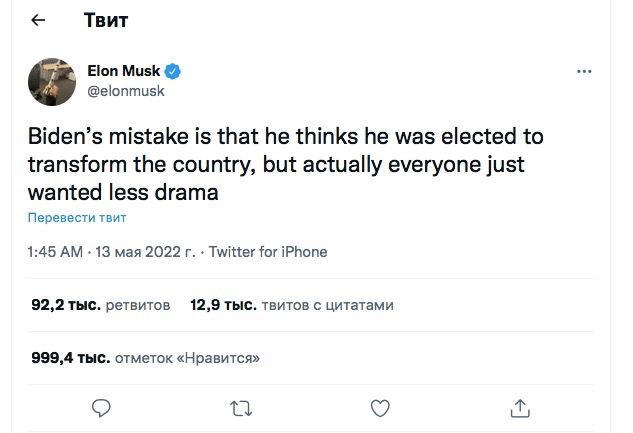Click the tweet line starting 'Biden's mistake'
633x433 pixels.
[284, 136]
